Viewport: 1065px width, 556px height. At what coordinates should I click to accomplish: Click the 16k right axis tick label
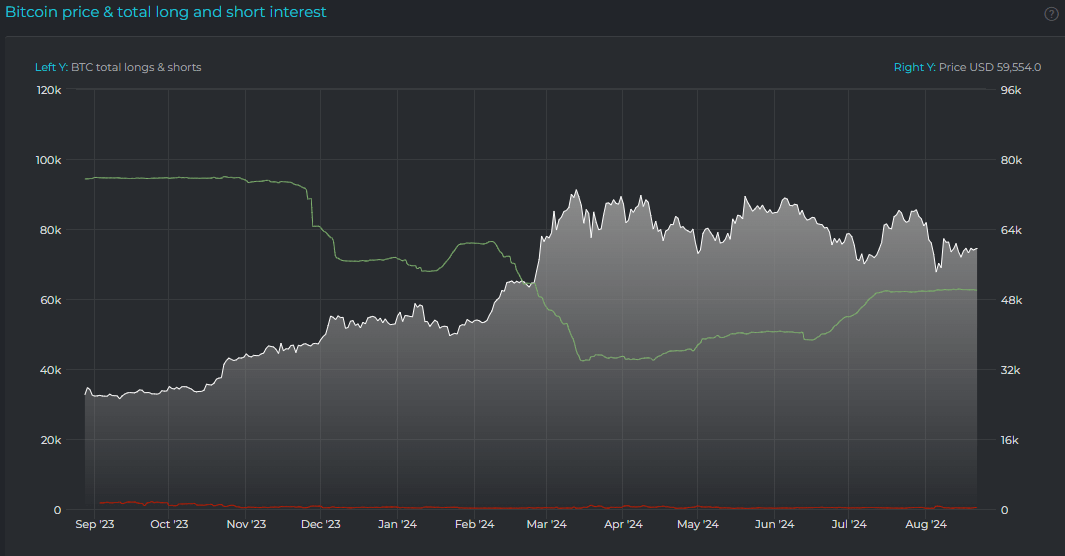tap(1010, 440)
